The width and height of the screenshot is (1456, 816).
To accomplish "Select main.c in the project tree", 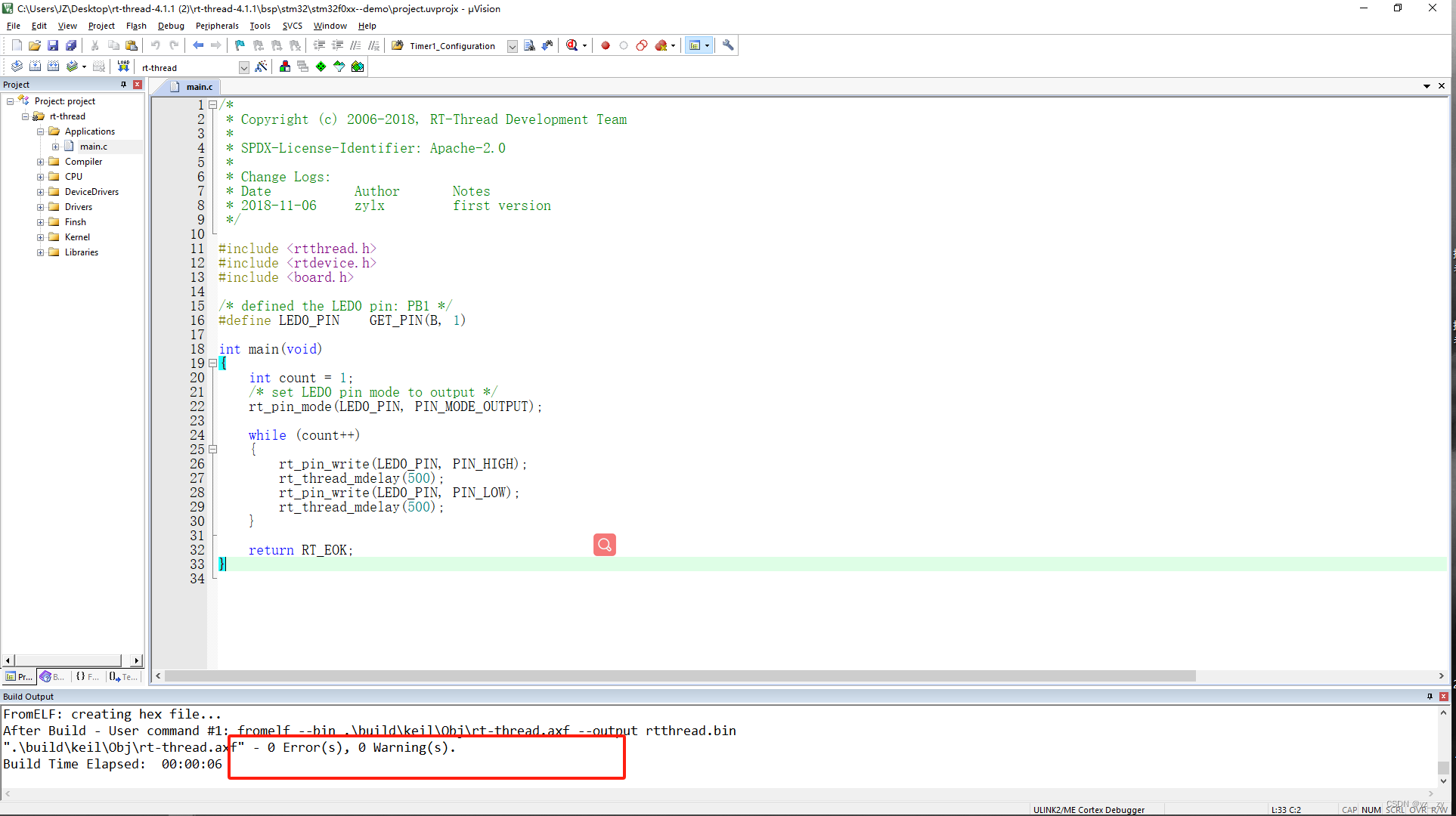I will [x=94, y=147].
